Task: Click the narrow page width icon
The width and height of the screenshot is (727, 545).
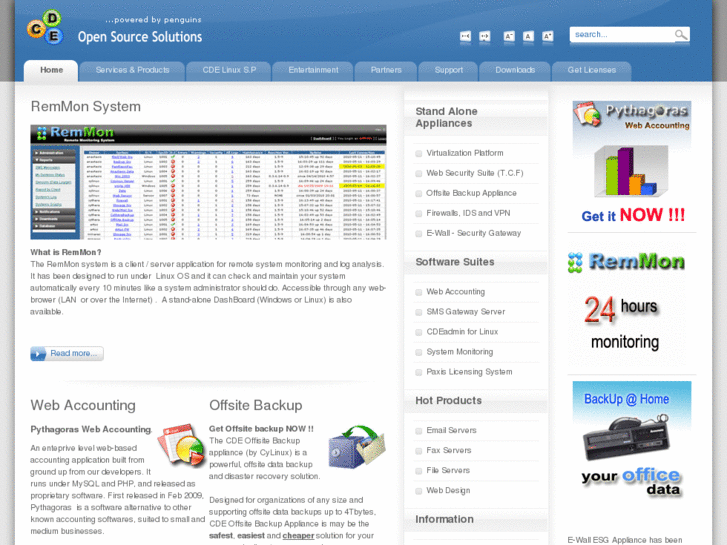Action: coord(465,36)
